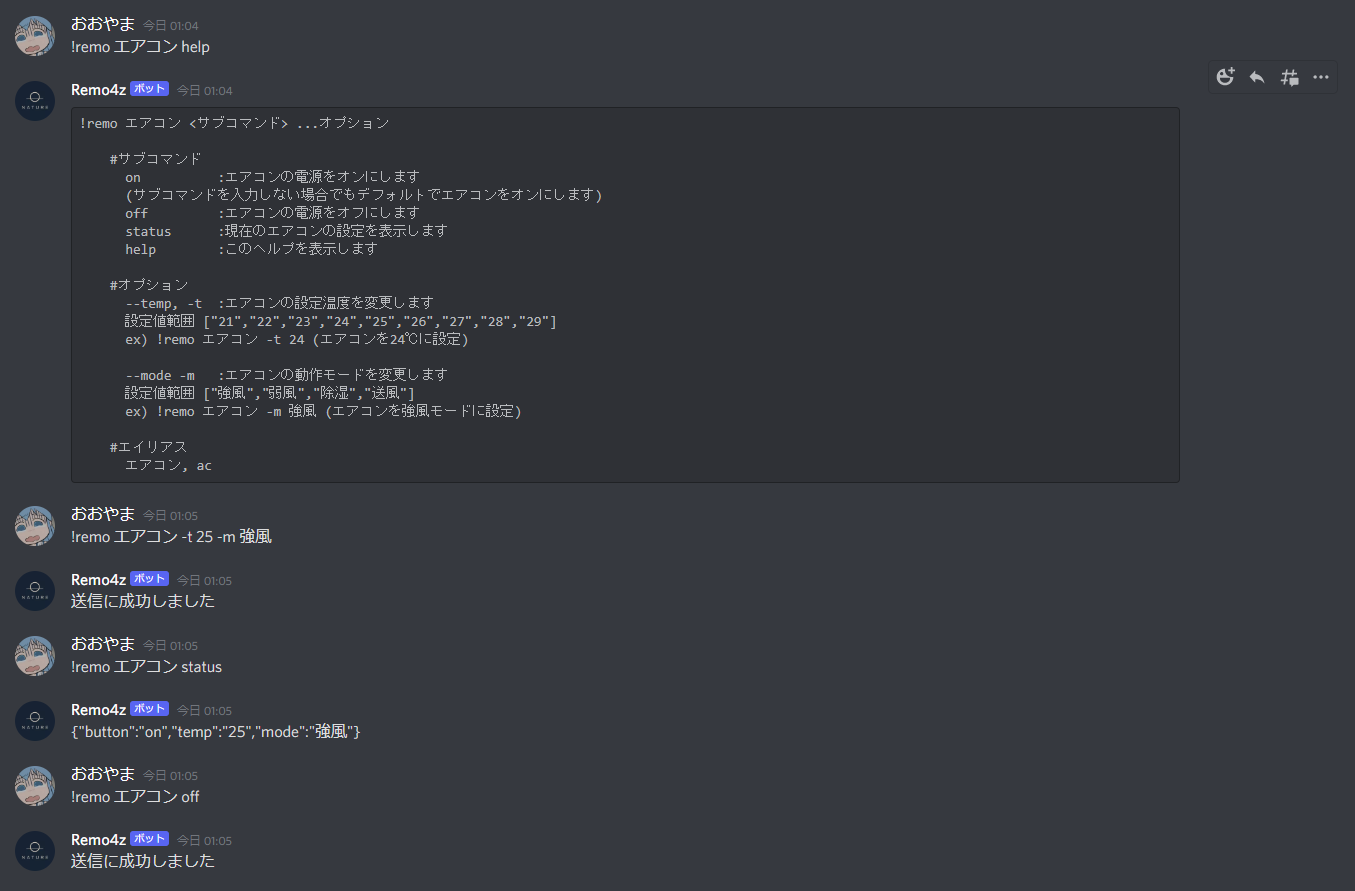Image resolution: width=1355 pixels, height=891 pixels.
Task: Open more options three-dot menu
Action: click(x=1321, y=77)
